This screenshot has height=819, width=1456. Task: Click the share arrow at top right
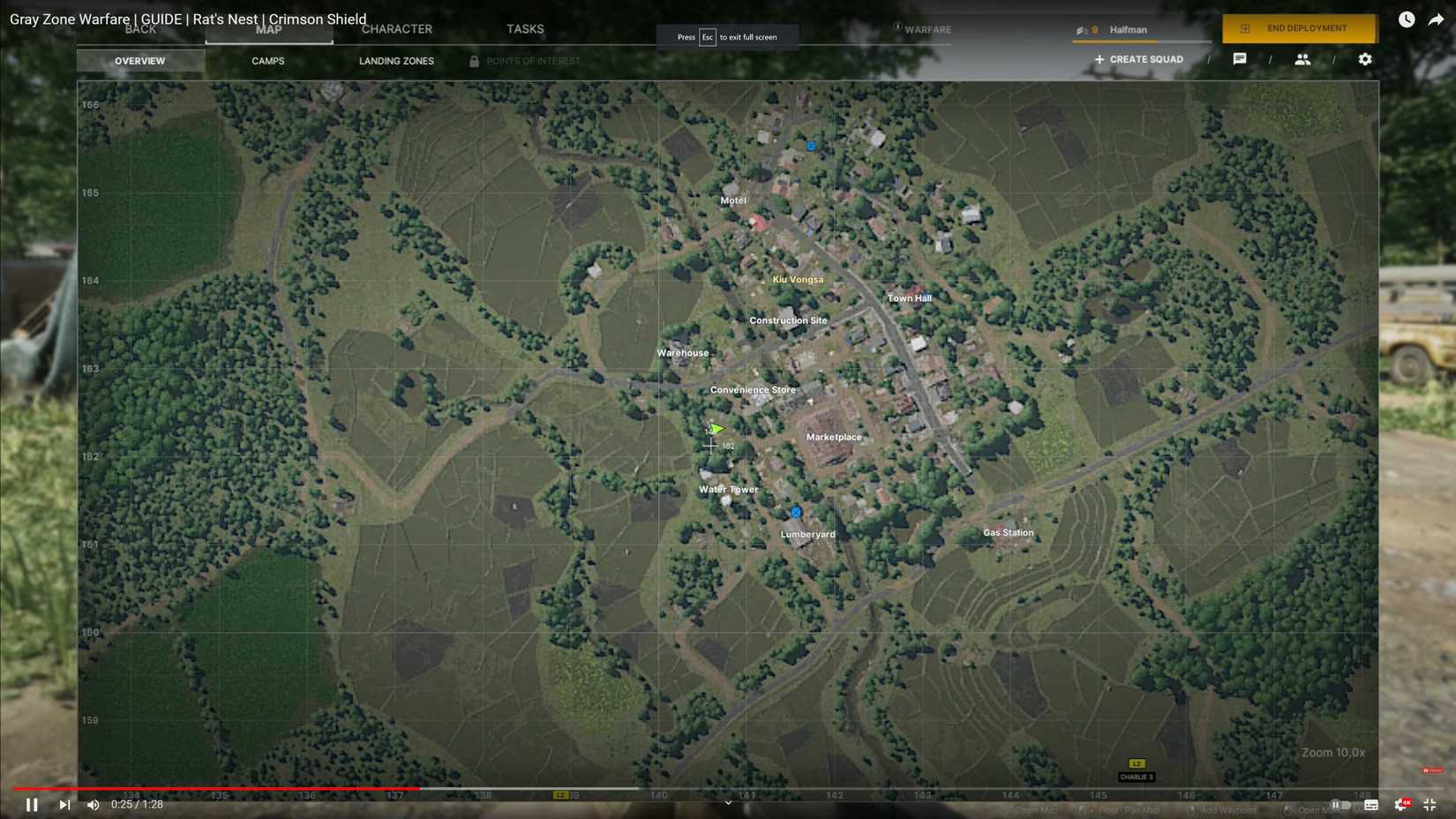[1436, 19]
